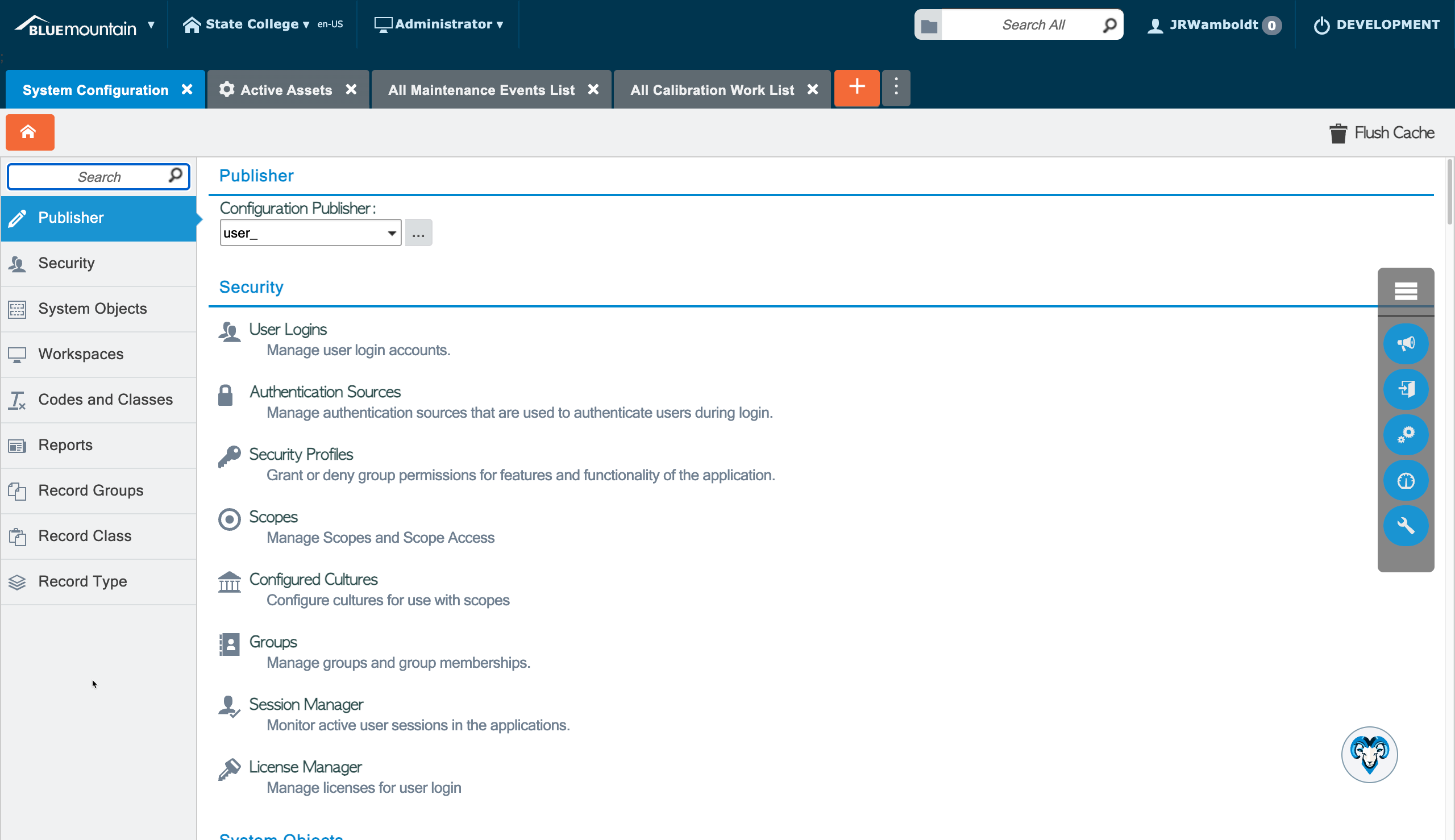Click the megaphone icon in right panel
This screenshot has height=840, width=1455.
(1406, 344)
